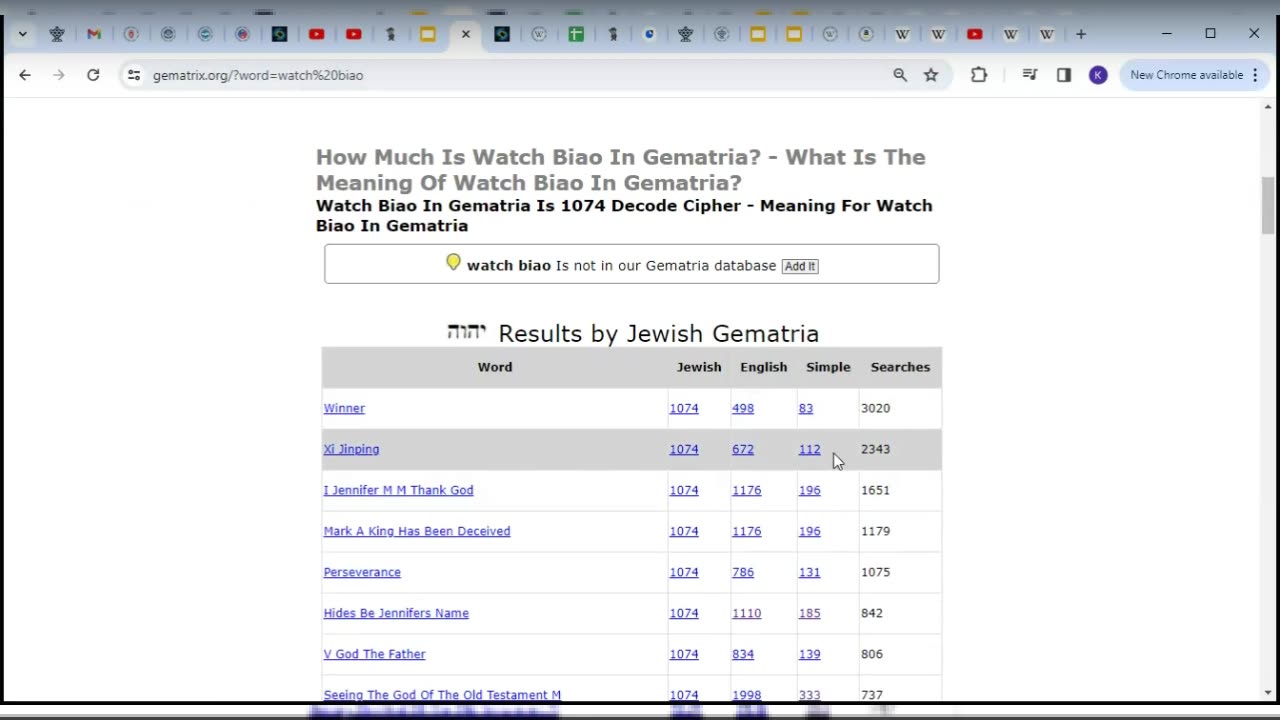Open Hides Be Jennifers Name link
The height and width of the screenshot is (720, 1280).
(396, 613)
